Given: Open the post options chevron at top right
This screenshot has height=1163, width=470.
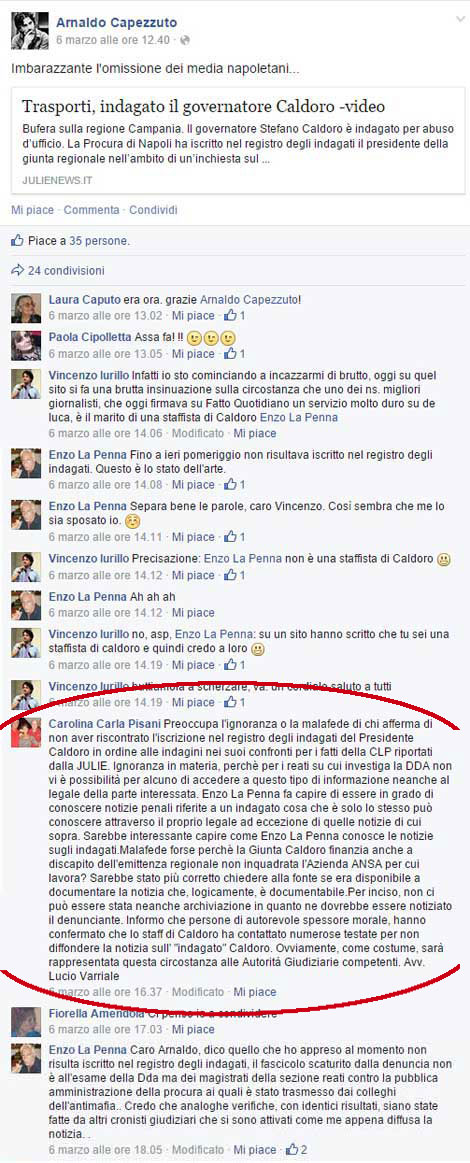Looking at the screenshot, I should 460,19.
